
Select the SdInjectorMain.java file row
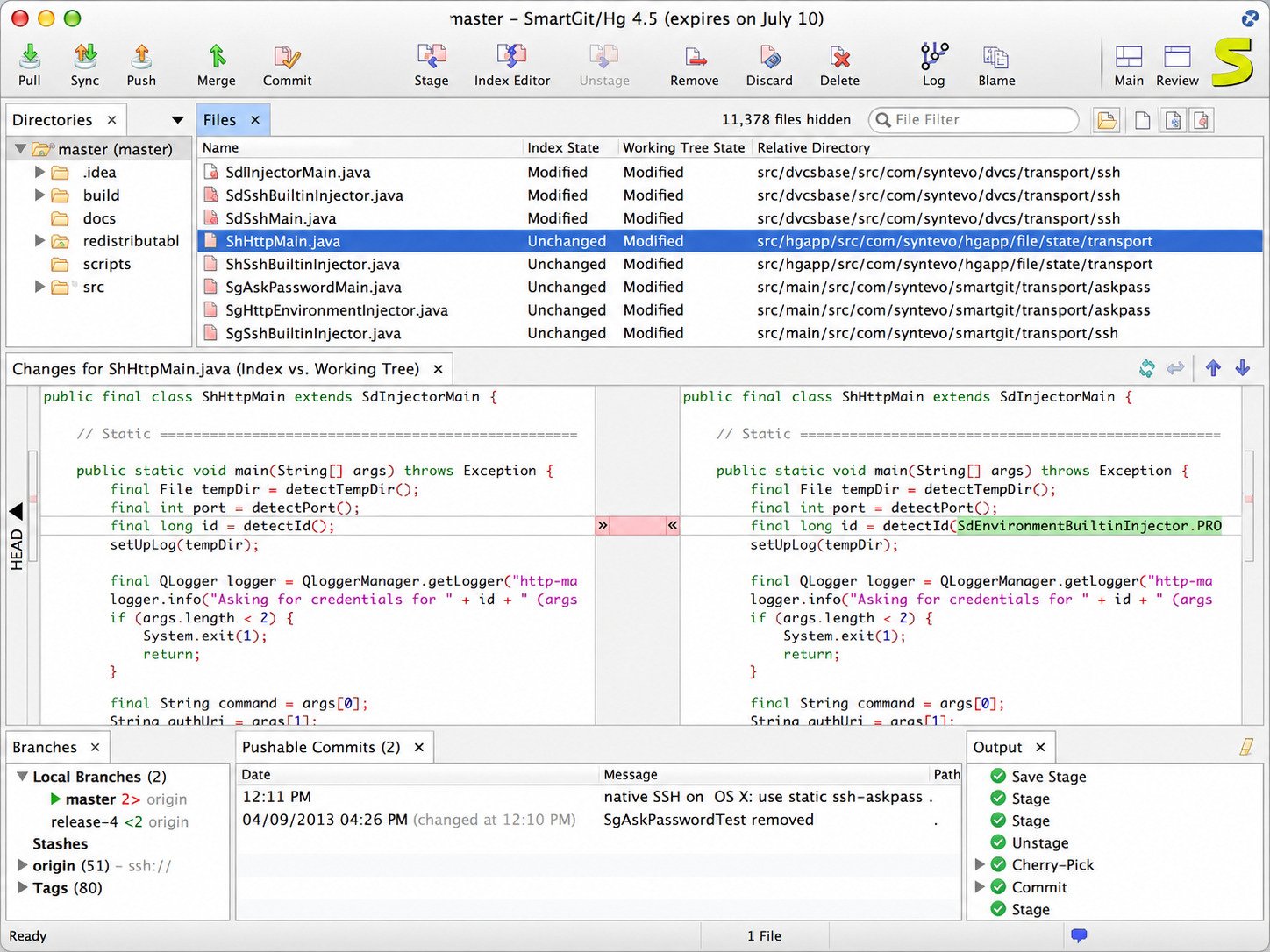[730, 172]
